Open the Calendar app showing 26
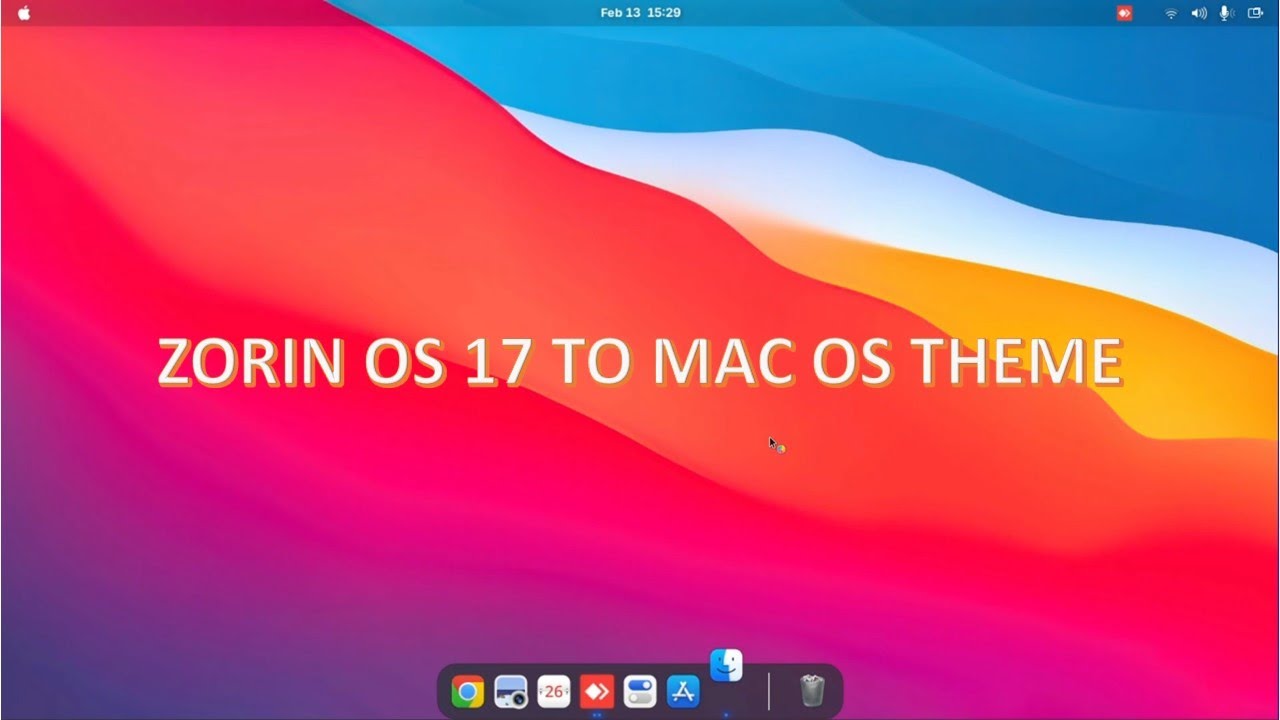Viewport: 1280px width, 720px height. tap(554, 691)
